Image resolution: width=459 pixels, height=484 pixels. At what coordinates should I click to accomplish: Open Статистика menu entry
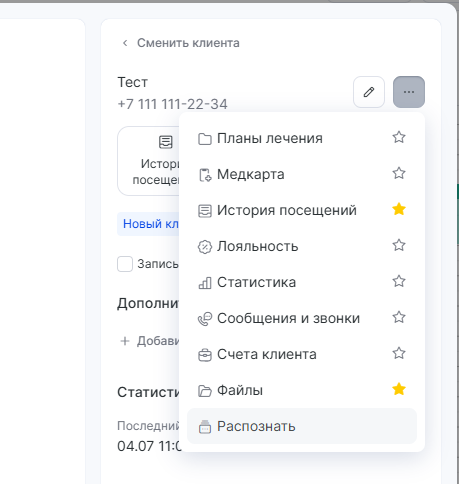[302, 282]
